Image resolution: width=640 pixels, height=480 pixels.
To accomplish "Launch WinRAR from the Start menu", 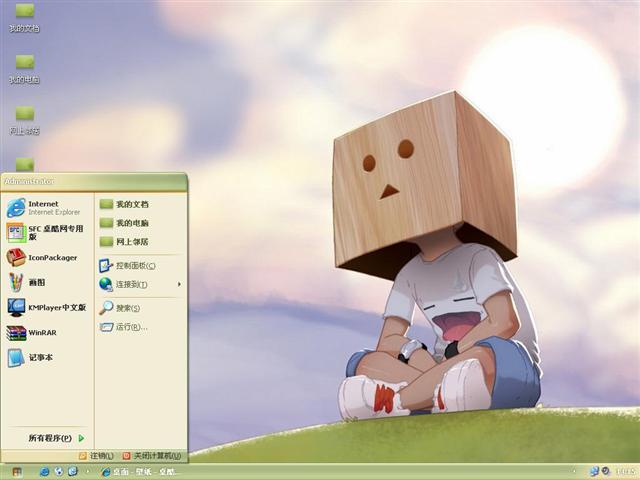I will coord(40,332).
